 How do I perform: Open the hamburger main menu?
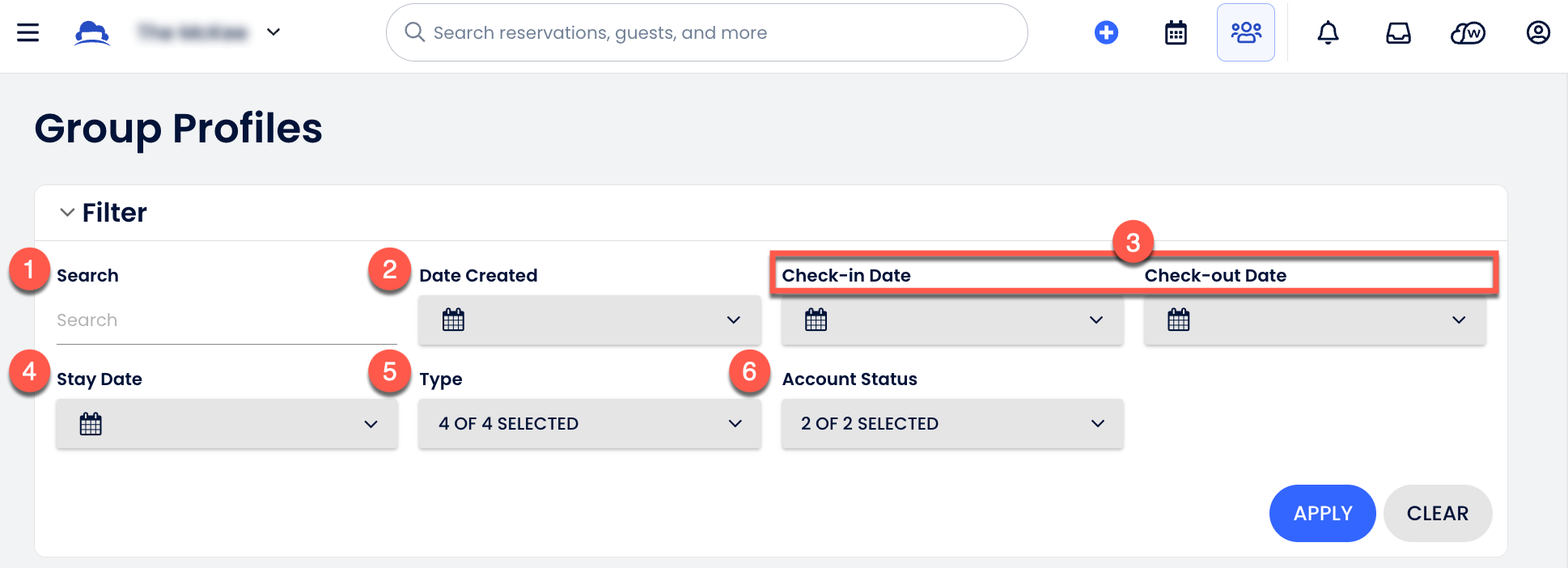28,32
